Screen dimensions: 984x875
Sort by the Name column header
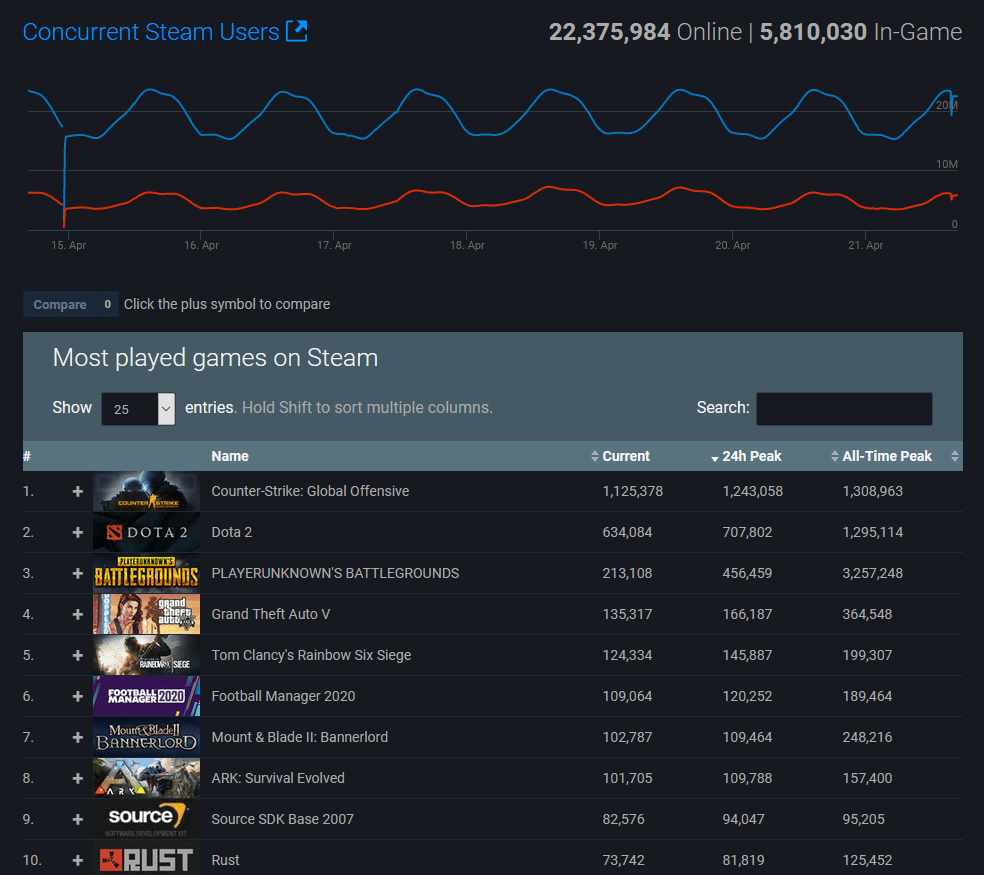click(x=230, y=456)
